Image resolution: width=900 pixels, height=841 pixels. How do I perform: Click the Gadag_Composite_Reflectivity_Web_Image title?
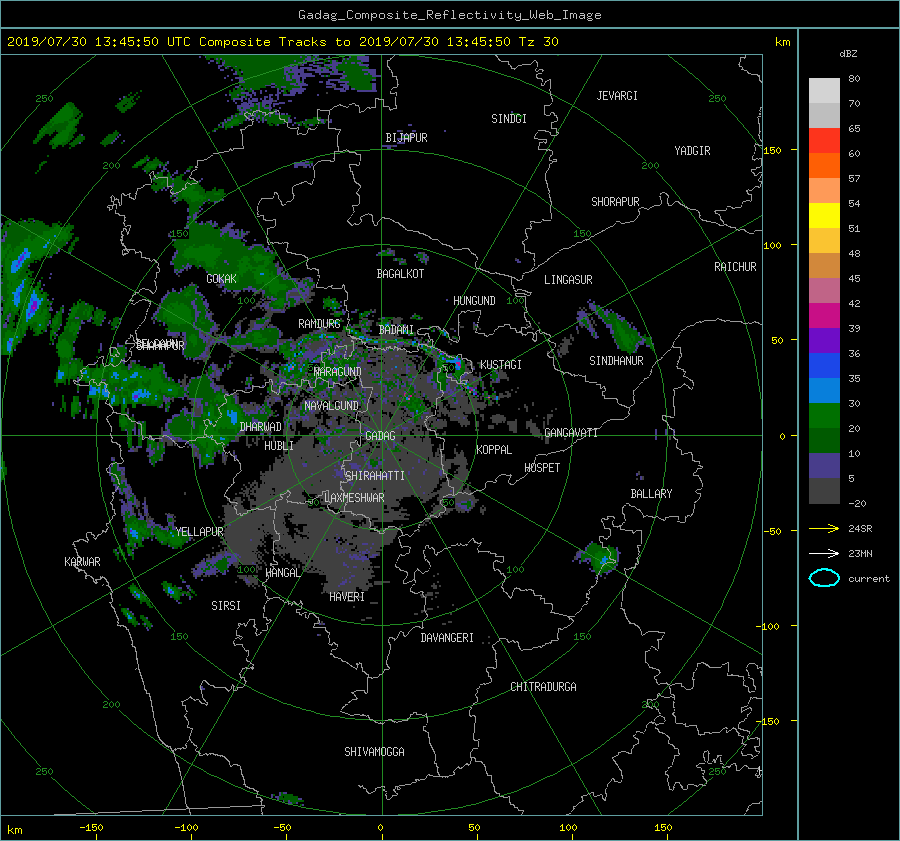449,15
